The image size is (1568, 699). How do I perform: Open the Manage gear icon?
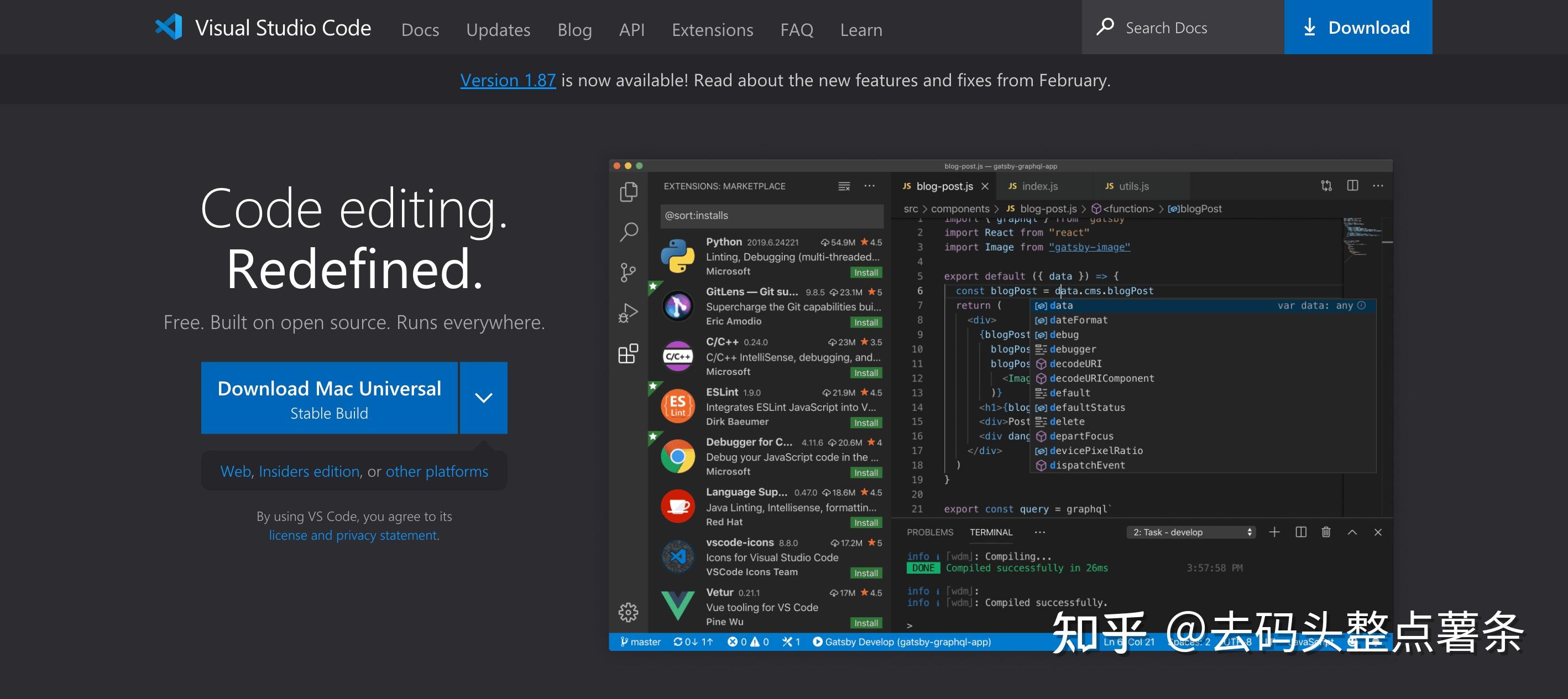[x=628, y=612]
